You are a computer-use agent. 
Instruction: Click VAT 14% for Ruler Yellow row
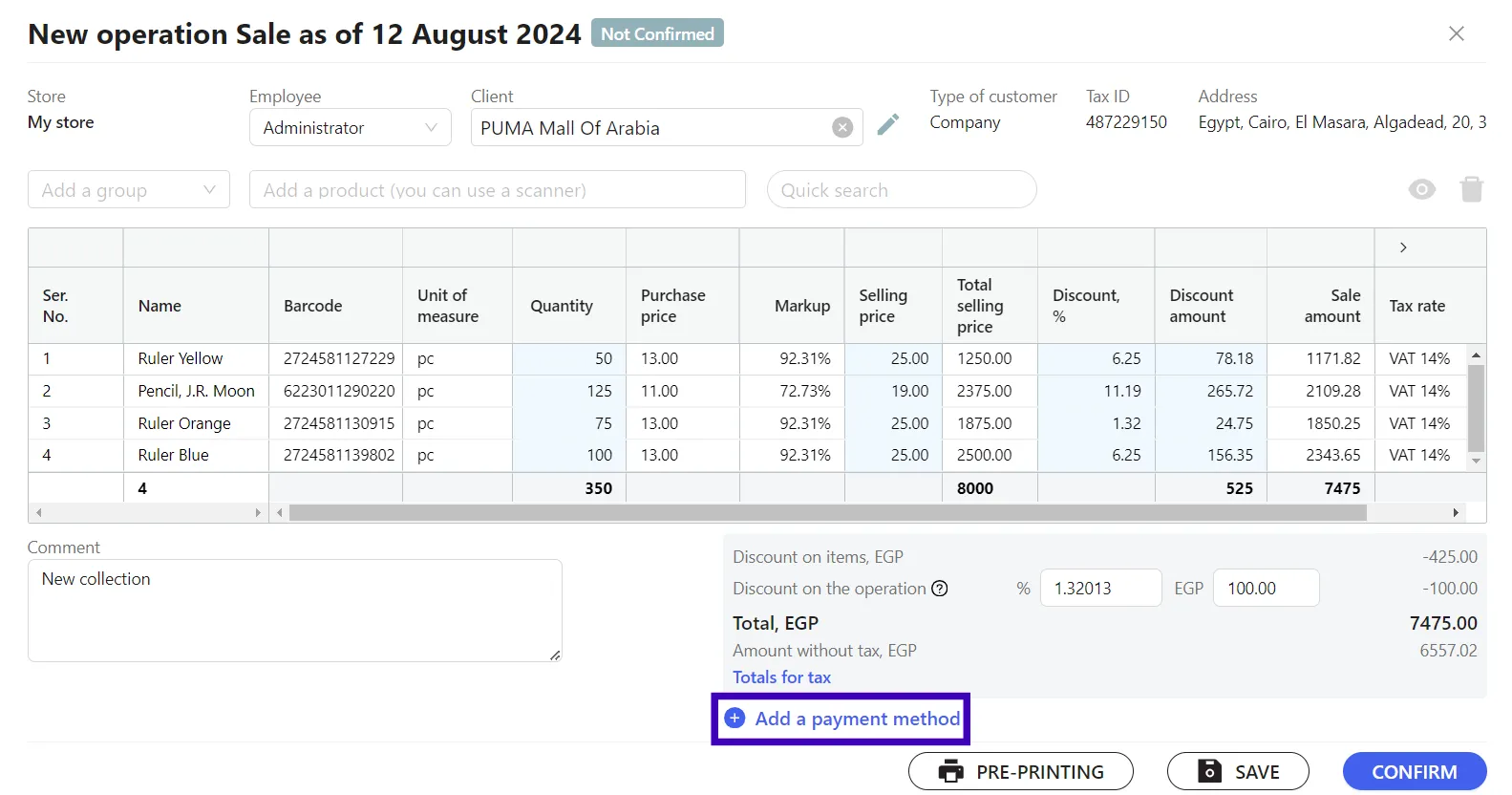pyautogui.click(x=1419, y=358)
